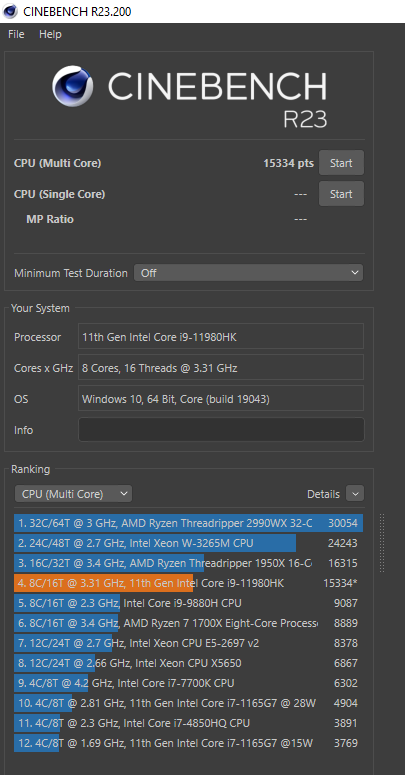This screenshot has height=775, width=405.
Task: Expand the Details arrow in Ranking
Action: (x=355, y=494)
